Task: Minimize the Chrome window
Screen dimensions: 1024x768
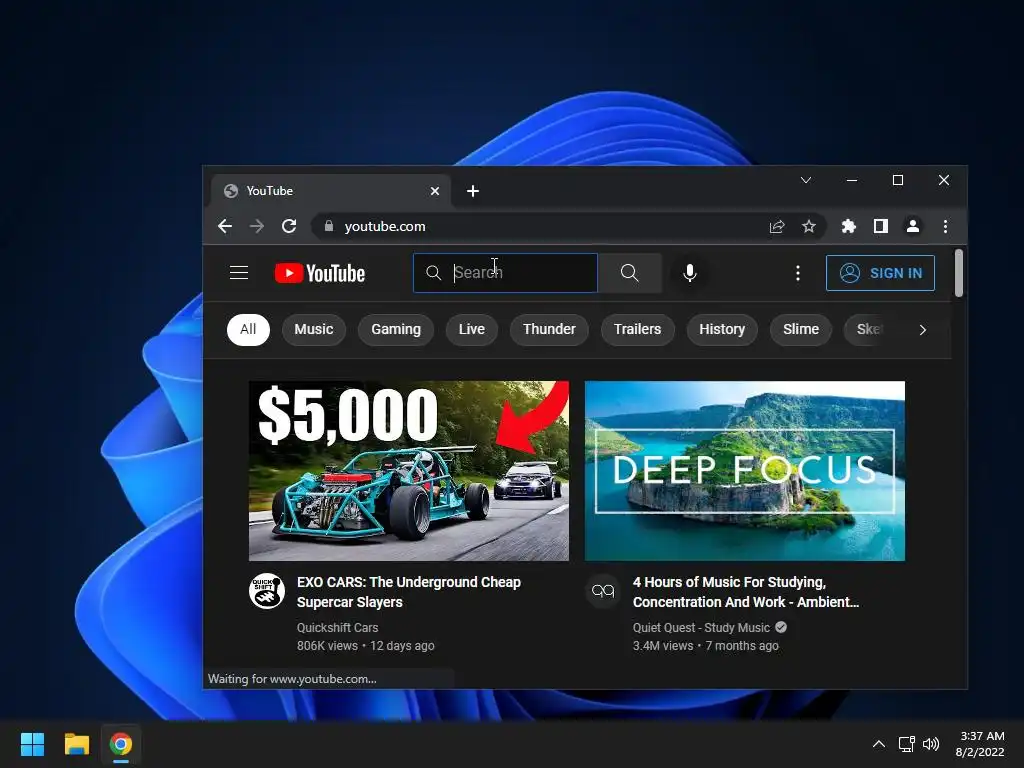Action: point(852,180)
